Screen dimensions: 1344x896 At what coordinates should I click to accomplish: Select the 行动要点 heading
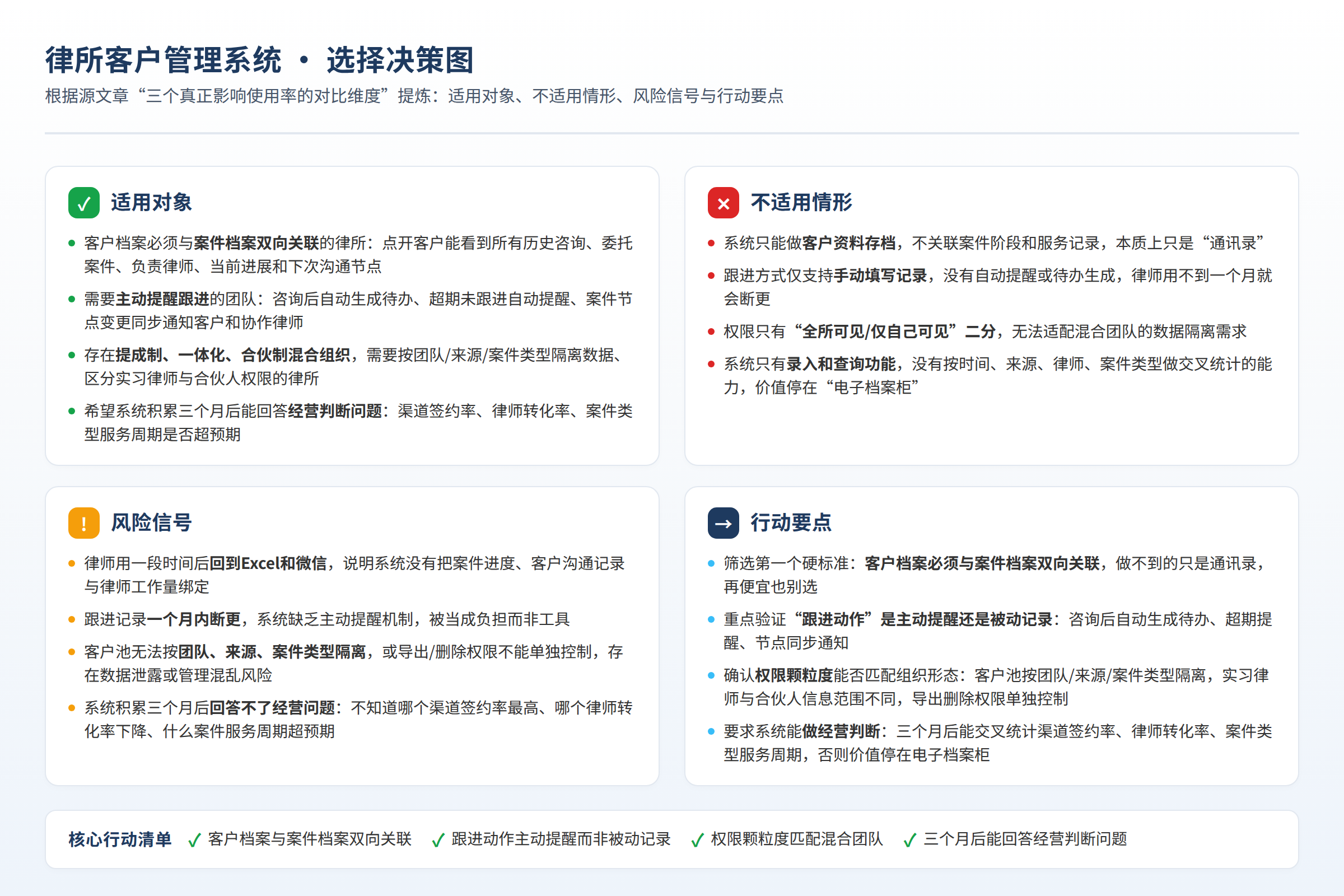pos(791,522)
